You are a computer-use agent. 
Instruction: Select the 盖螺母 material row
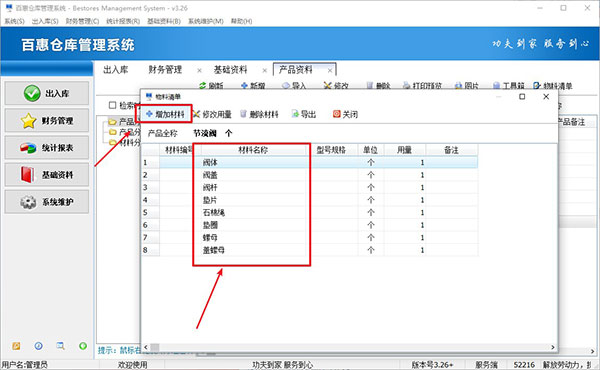tap(310, 250)
